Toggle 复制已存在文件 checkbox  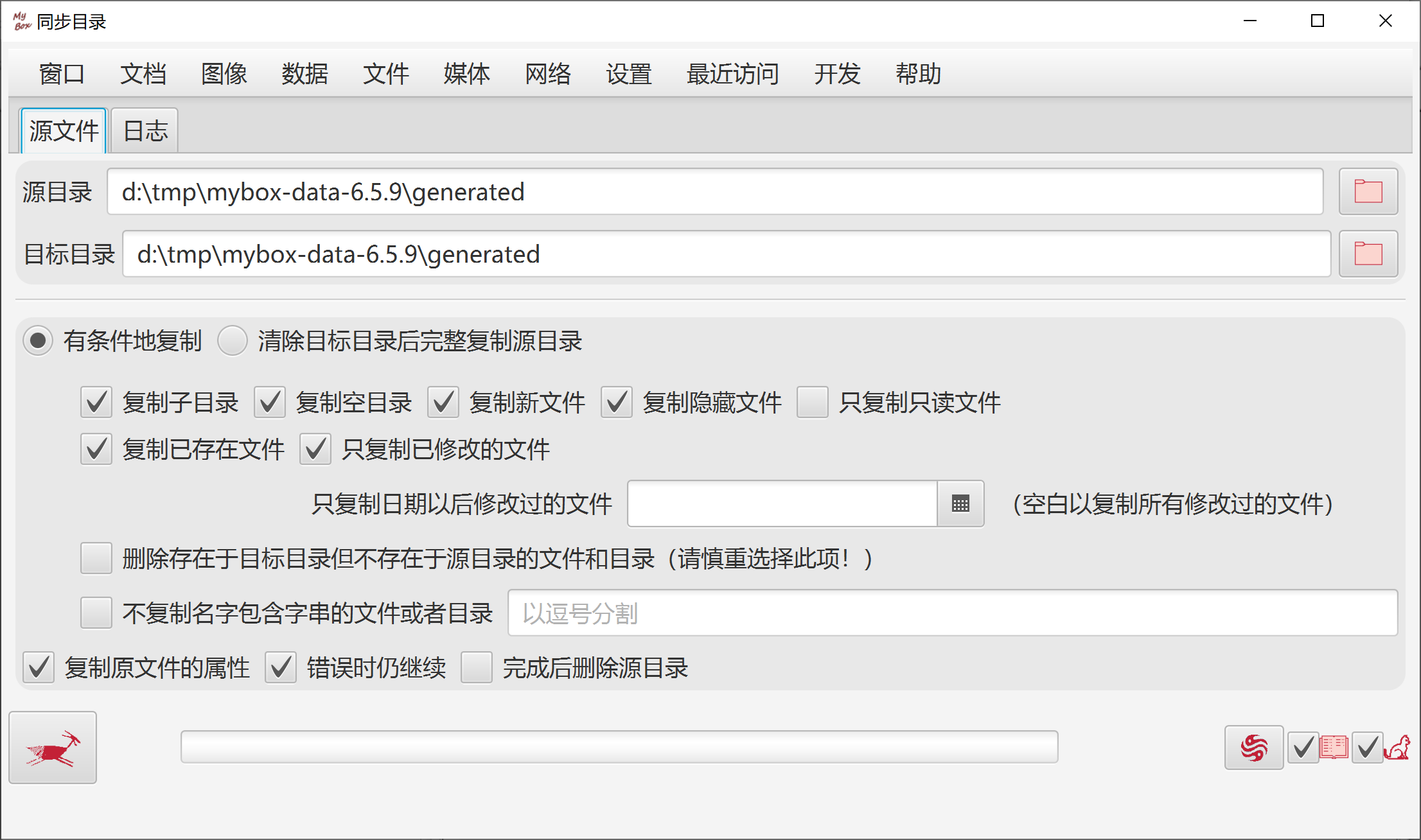96,449
